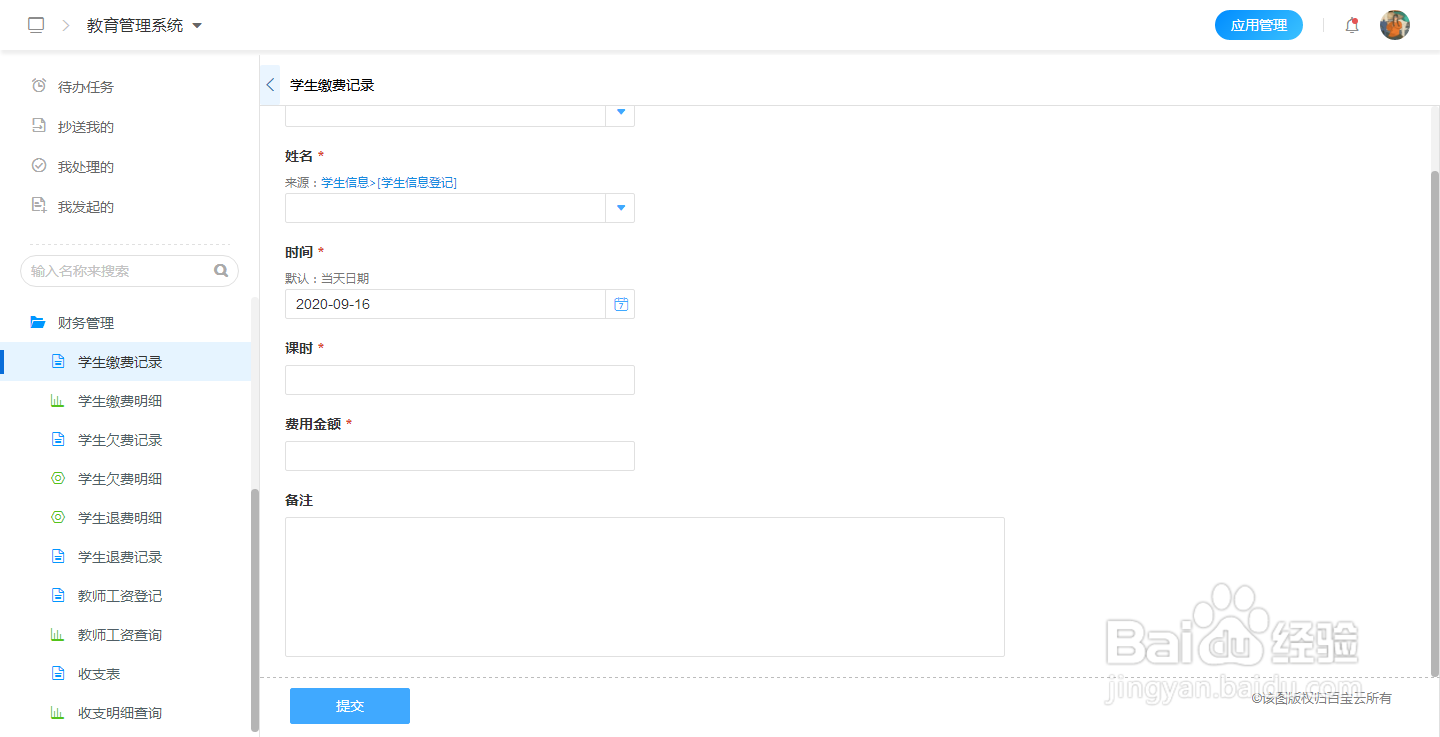Expand the topmost partially hidden dropdown arrow
Screen dimensions: 1440x737
point(621,113)
